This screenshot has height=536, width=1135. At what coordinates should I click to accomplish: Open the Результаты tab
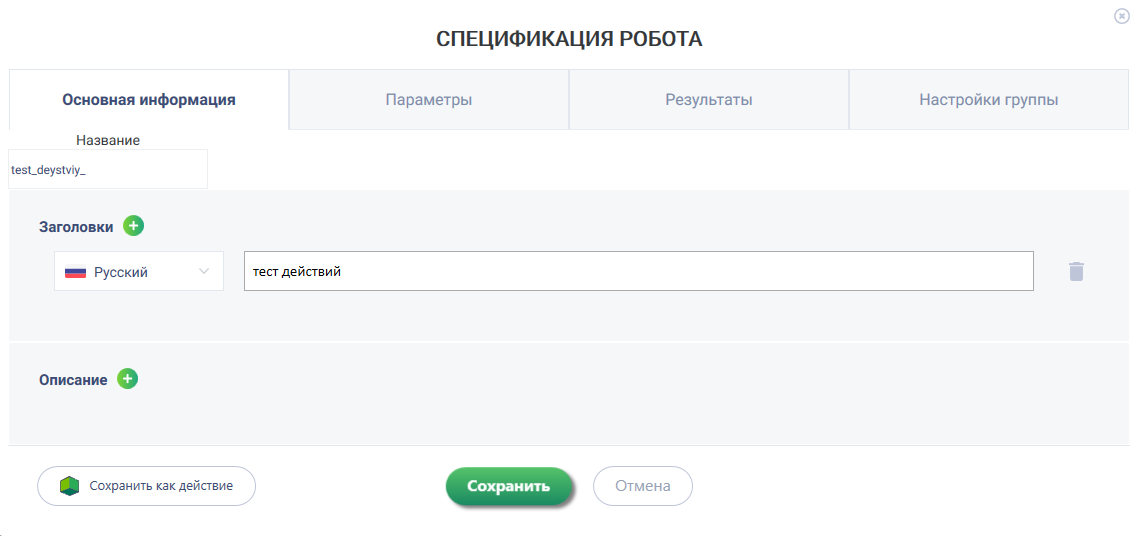(709, 100)
